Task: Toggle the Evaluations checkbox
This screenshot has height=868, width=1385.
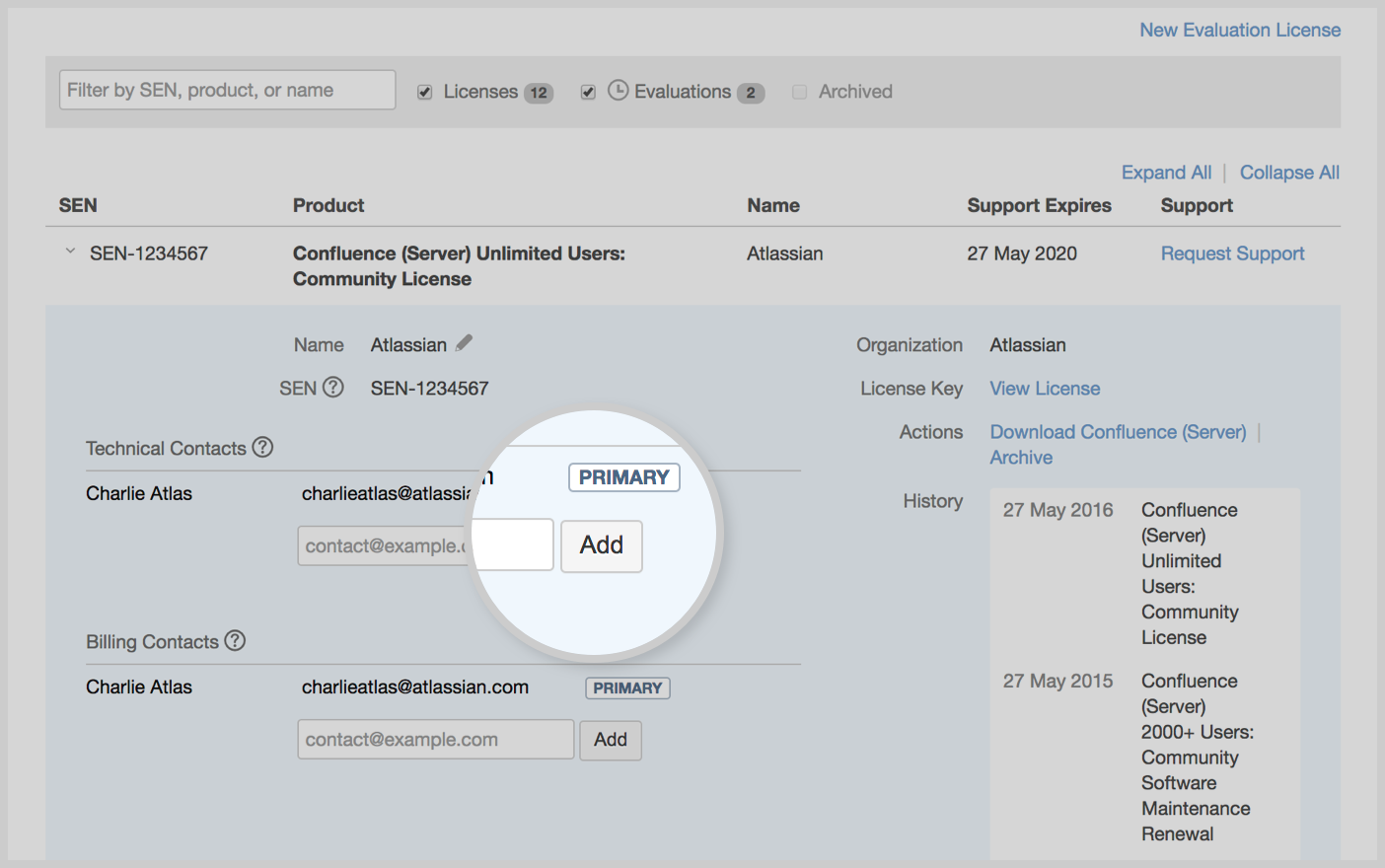Action: tap(588, 92)
